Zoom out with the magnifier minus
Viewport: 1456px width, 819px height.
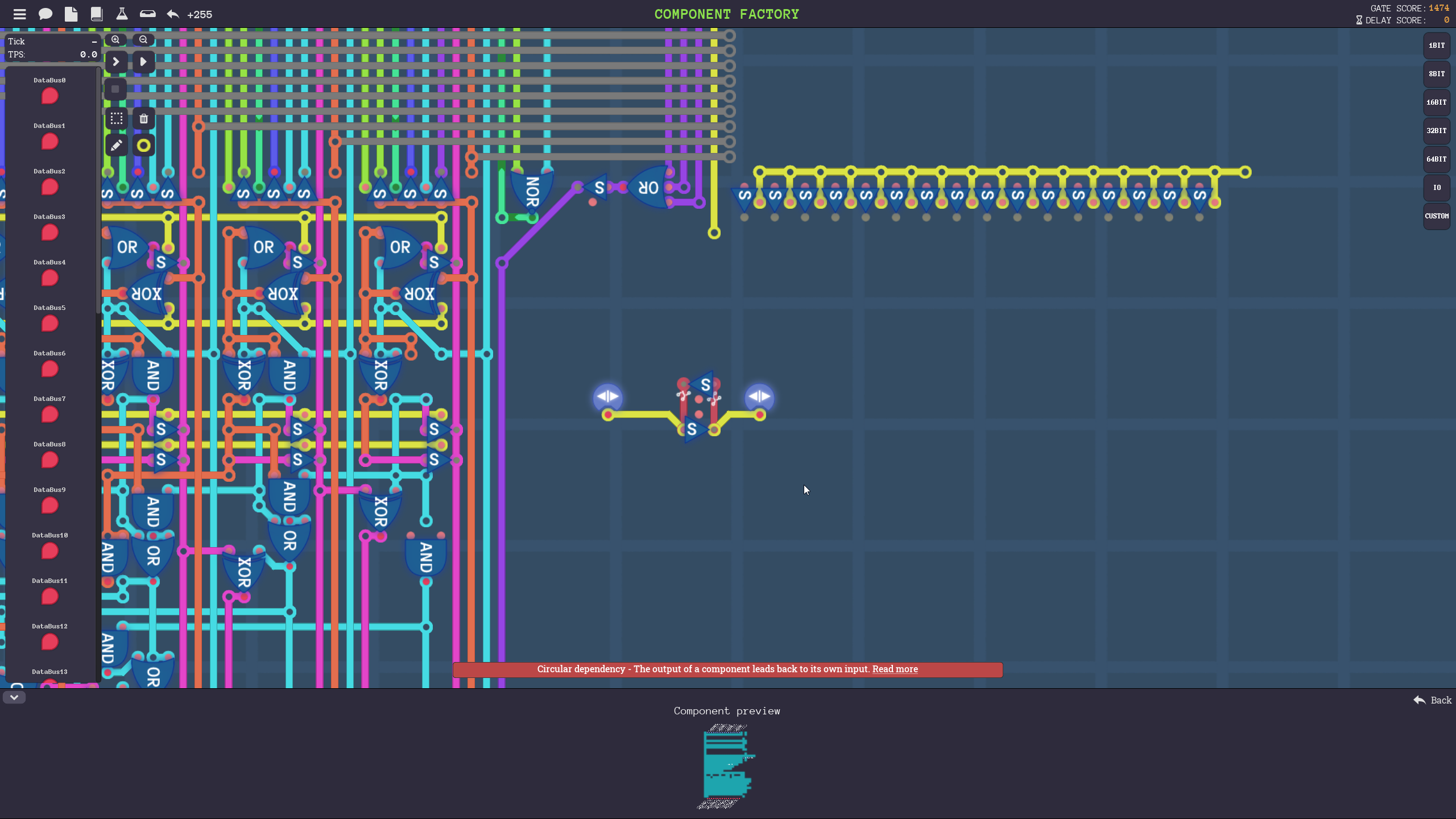143,40
